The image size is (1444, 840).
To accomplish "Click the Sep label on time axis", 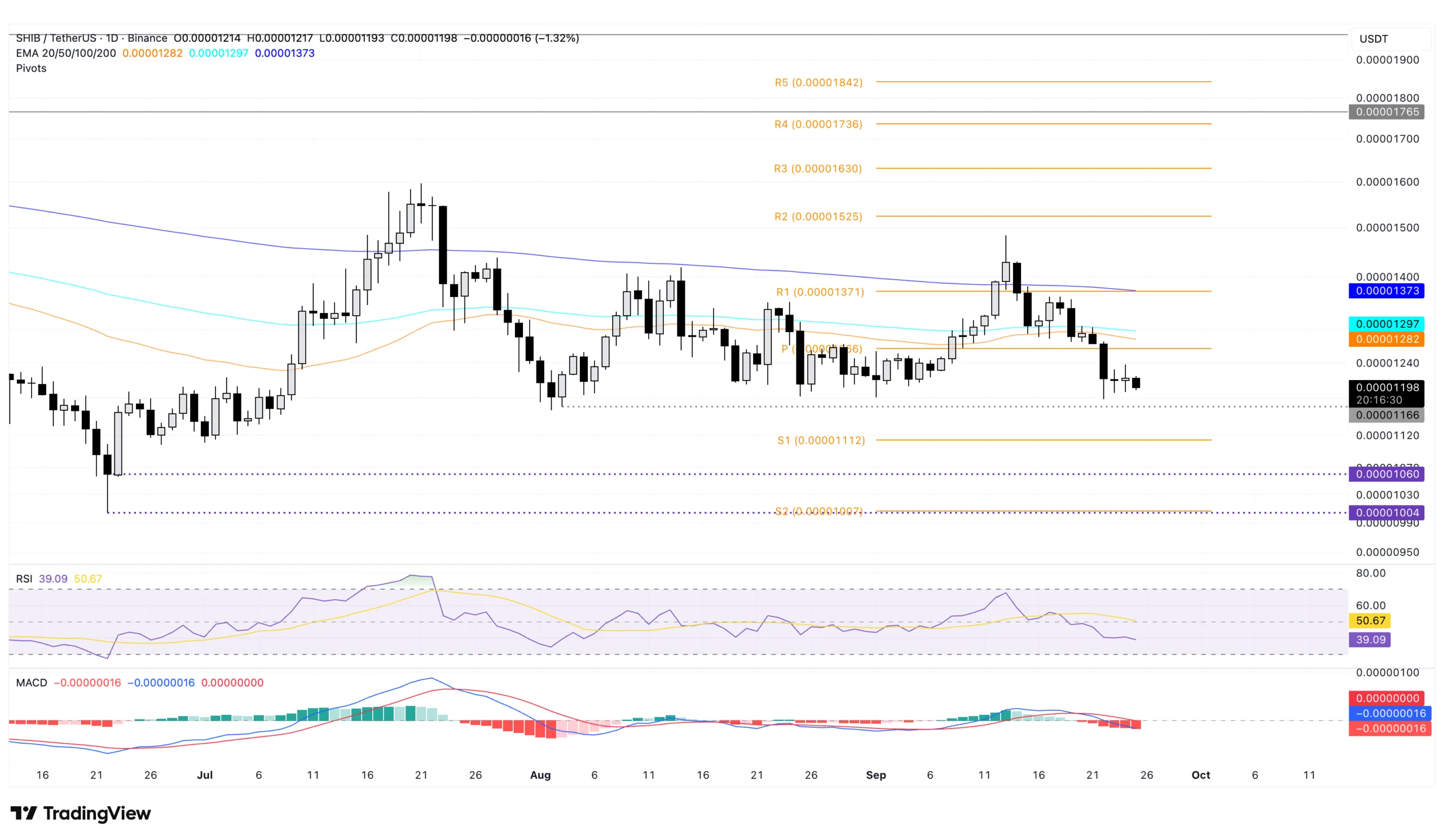I will (875, 775).
